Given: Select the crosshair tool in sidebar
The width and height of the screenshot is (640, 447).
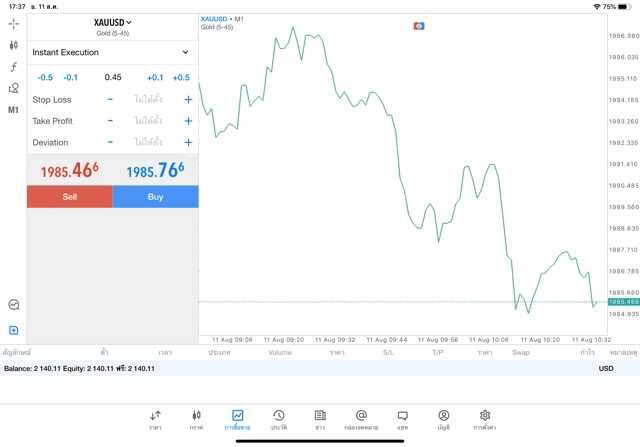Looking at the screenshot, I should coord(13,23).
